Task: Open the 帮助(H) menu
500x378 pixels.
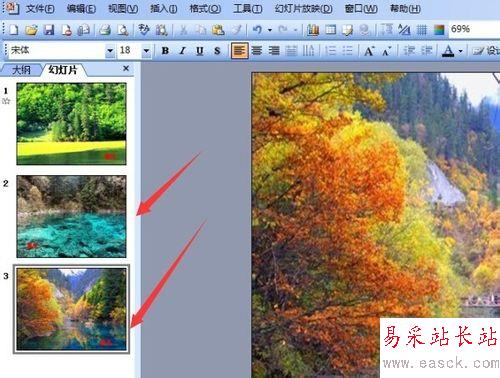Action: pyautogui.click(x=405, y=9)
